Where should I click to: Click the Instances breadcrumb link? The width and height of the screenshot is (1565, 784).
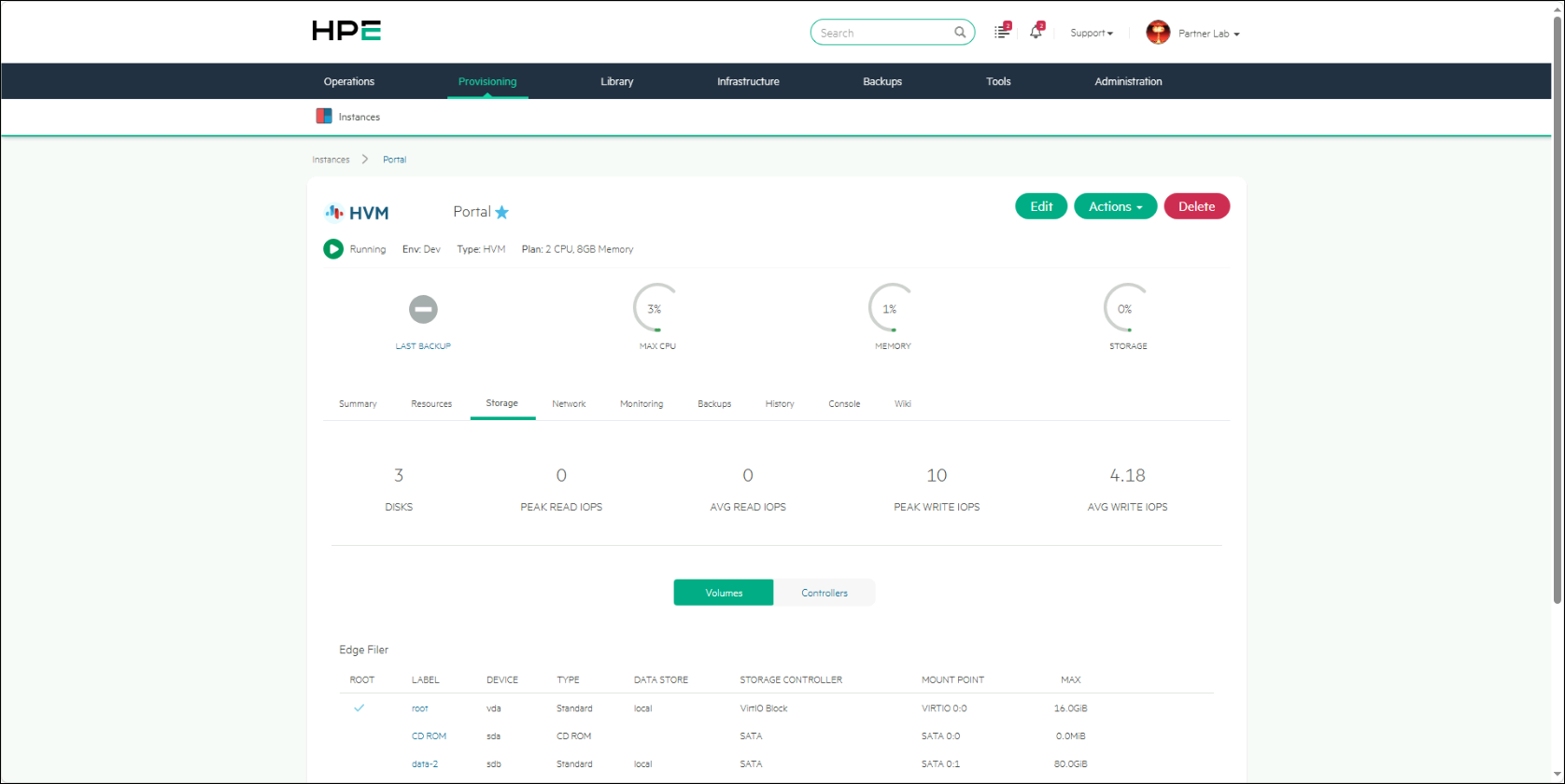[331, 160]
